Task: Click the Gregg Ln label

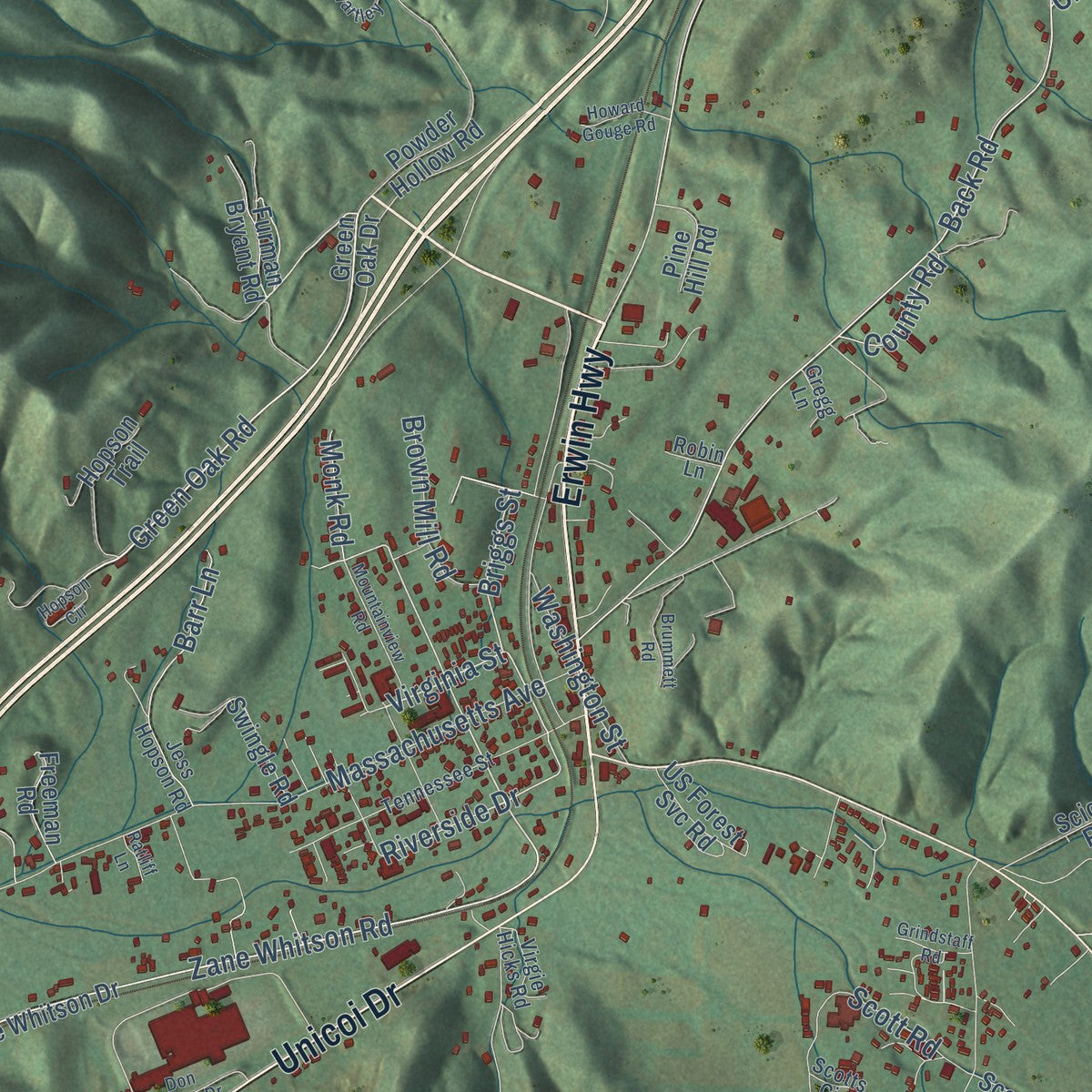Action: [x=813, y=393]
